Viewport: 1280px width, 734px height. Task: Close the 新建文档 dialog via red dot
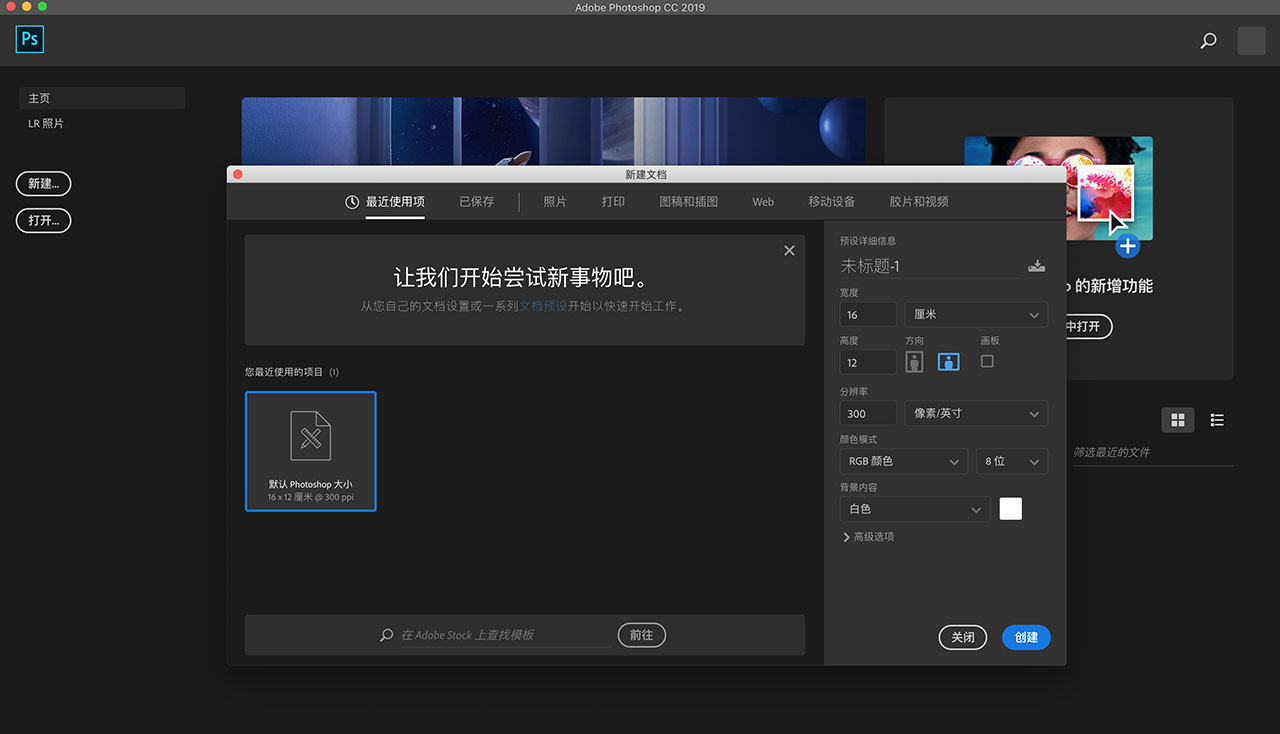238,174
